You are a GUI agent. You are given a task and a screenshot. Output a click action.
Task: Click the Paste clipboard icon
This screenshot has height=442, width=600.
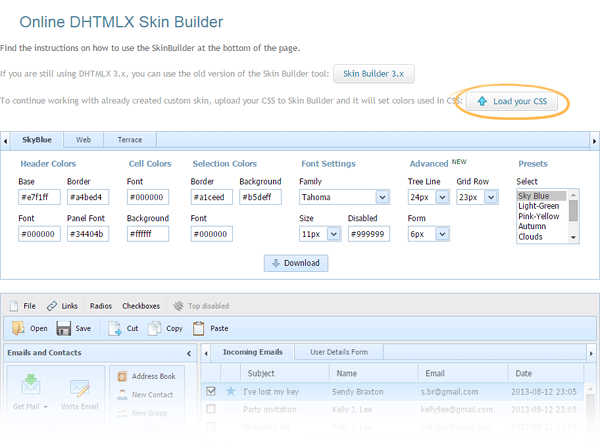(199, 328)
